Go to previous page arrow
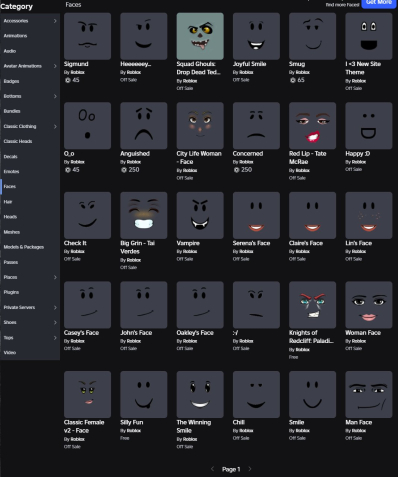The height and width of the screenshot is (477, 398). coord(212,469)
